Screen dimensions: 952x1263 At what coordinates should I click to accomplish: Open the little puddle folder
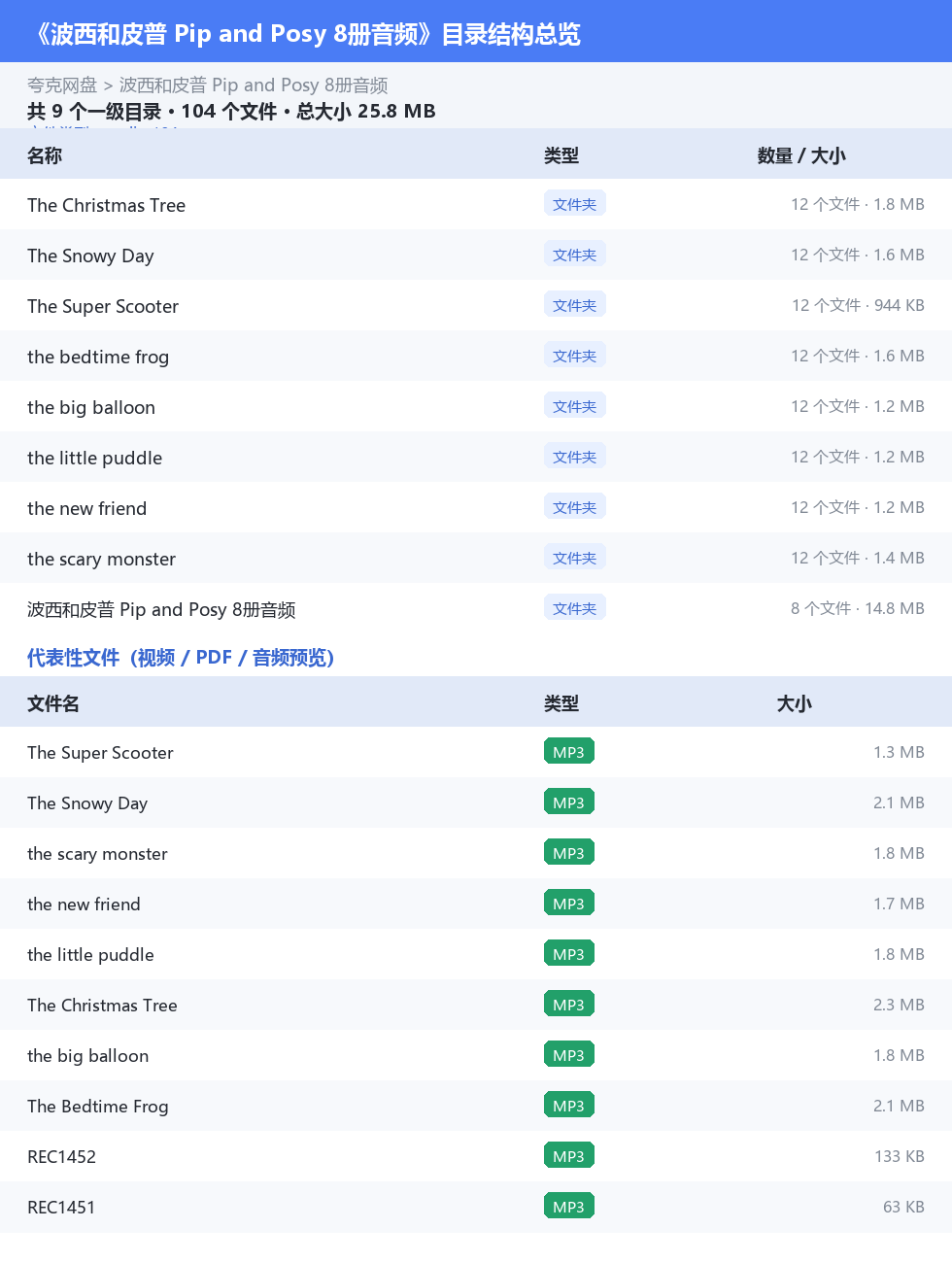[x=476, y=457]
